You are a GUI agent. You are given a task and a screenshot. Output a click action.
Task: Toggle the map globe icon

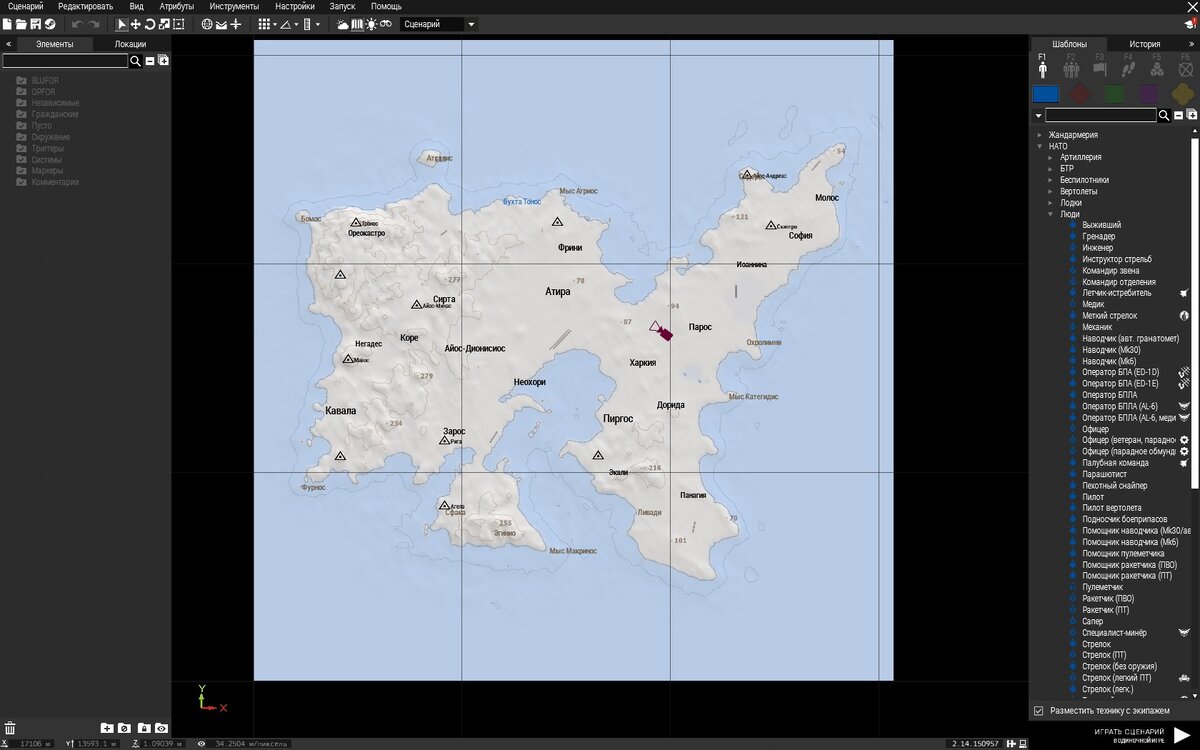click(x=207, y=24)
